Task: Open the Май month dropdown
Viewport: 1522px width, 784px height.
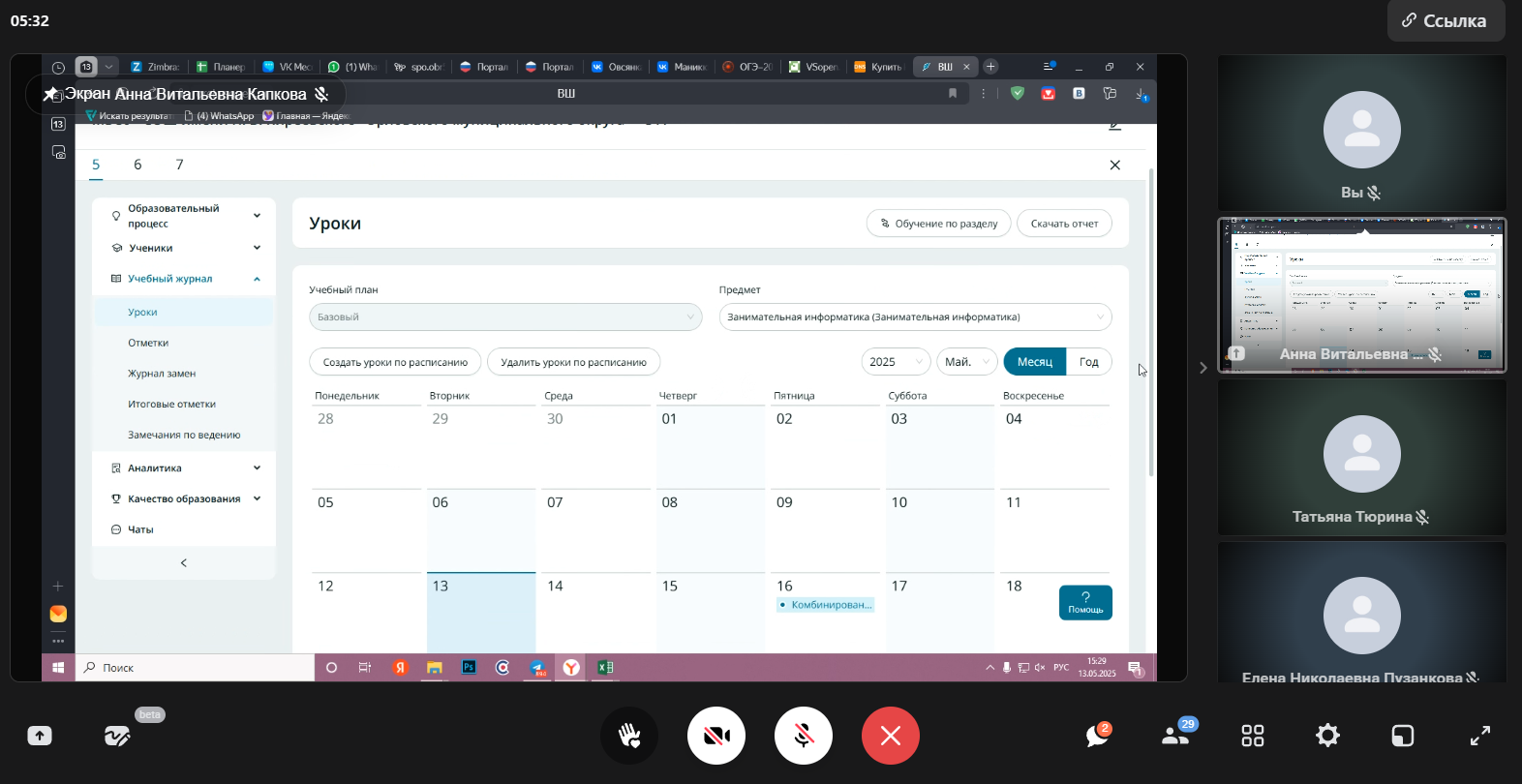Action: click(967, 362)
